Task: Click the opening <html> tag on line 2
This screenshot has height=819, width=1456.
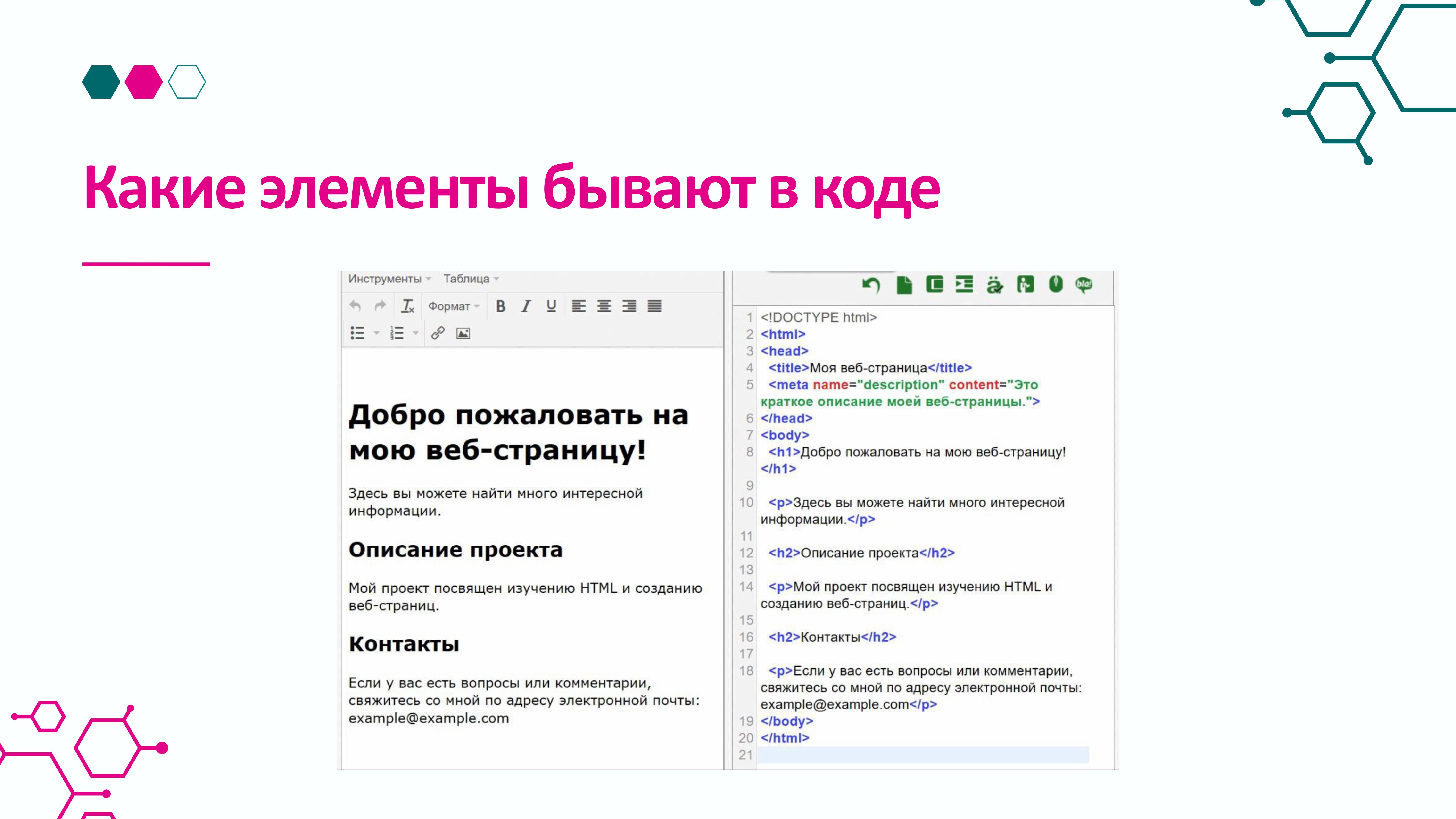Action: pyautogui.click(x=783, y=334)
